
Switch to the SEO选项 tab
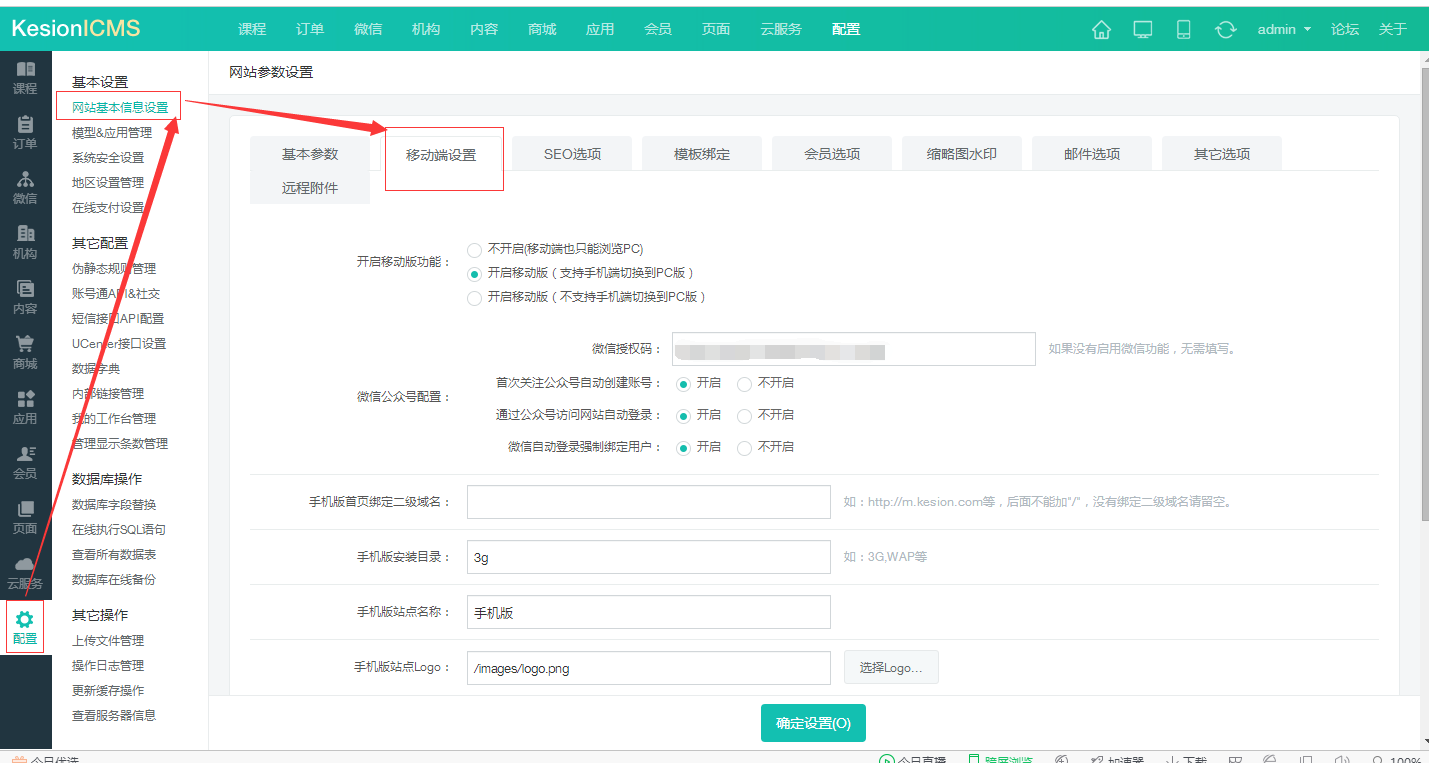(571, 153)
